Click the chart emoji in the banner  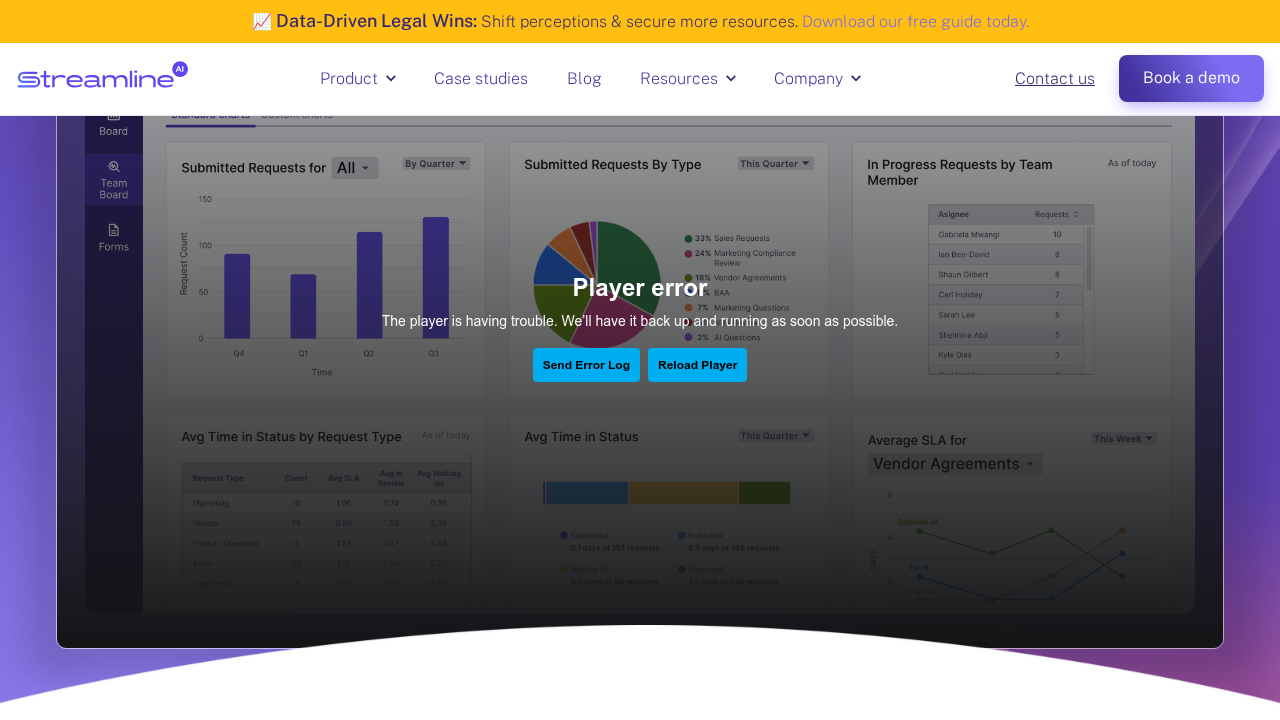coord(262,21)
